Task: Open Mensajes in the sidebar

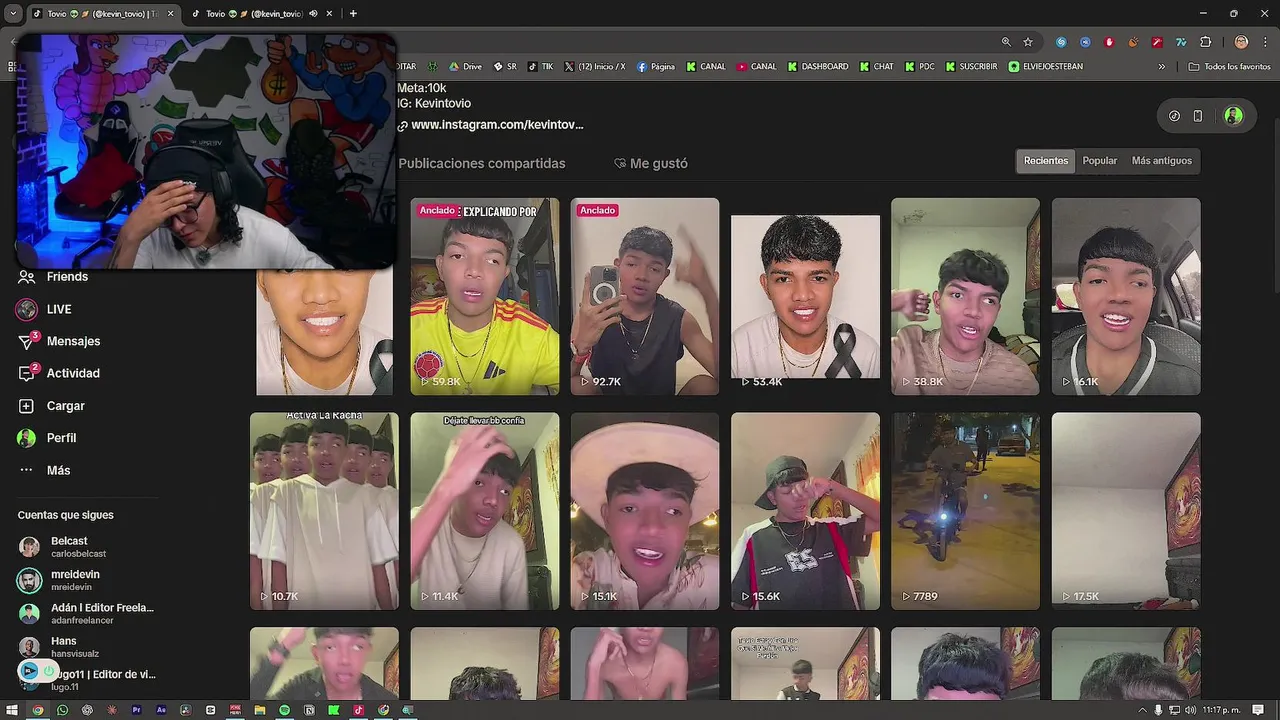Action: [x=60, y=341]
